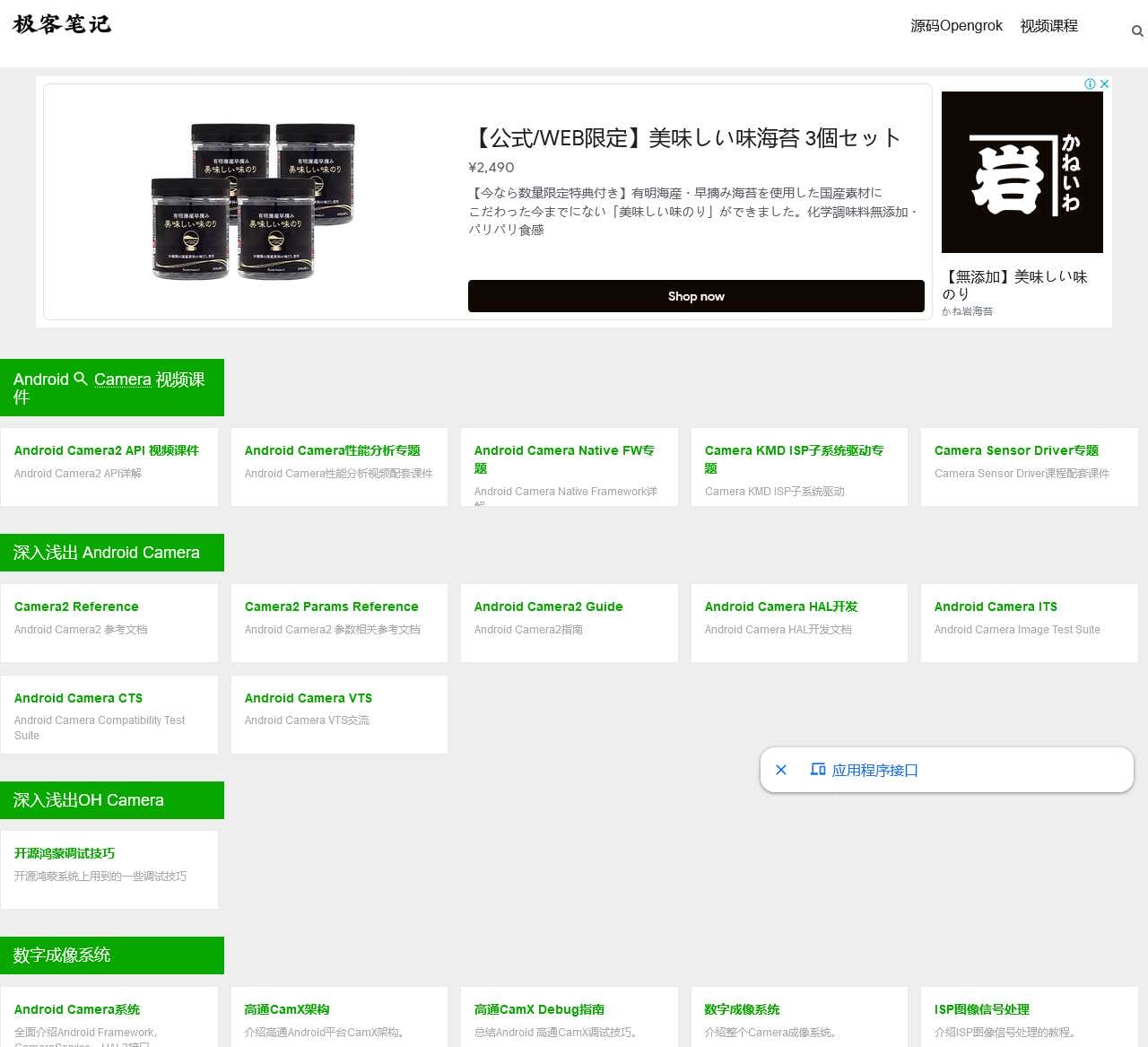The image size is (1148, 1047).
Task: Select the 深入浅出 Android Camera section heading
Action: pyautogui.click(x=112, y=553)
